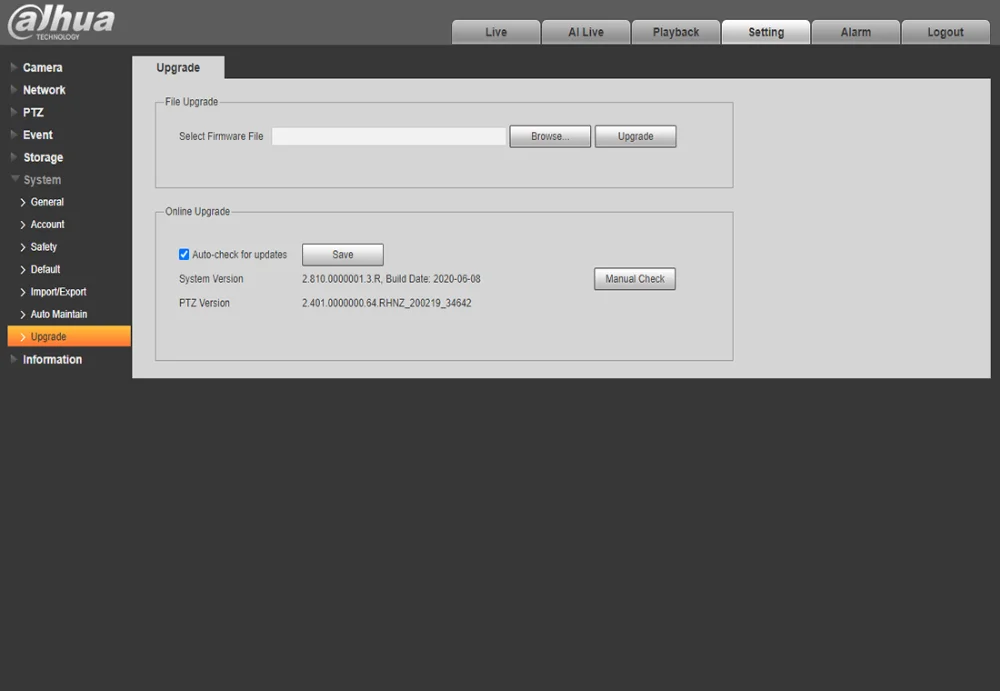1000x691 pixels.
Task: Open Auto Maintain under System
Action: point(59,314)
